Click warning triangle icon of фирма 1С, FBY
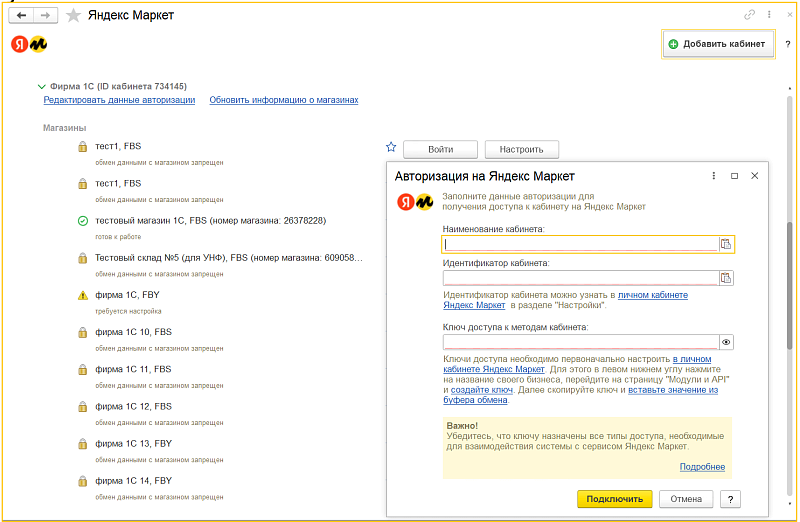The height and width of the screenshot is (522, 800). pos(83,295)
